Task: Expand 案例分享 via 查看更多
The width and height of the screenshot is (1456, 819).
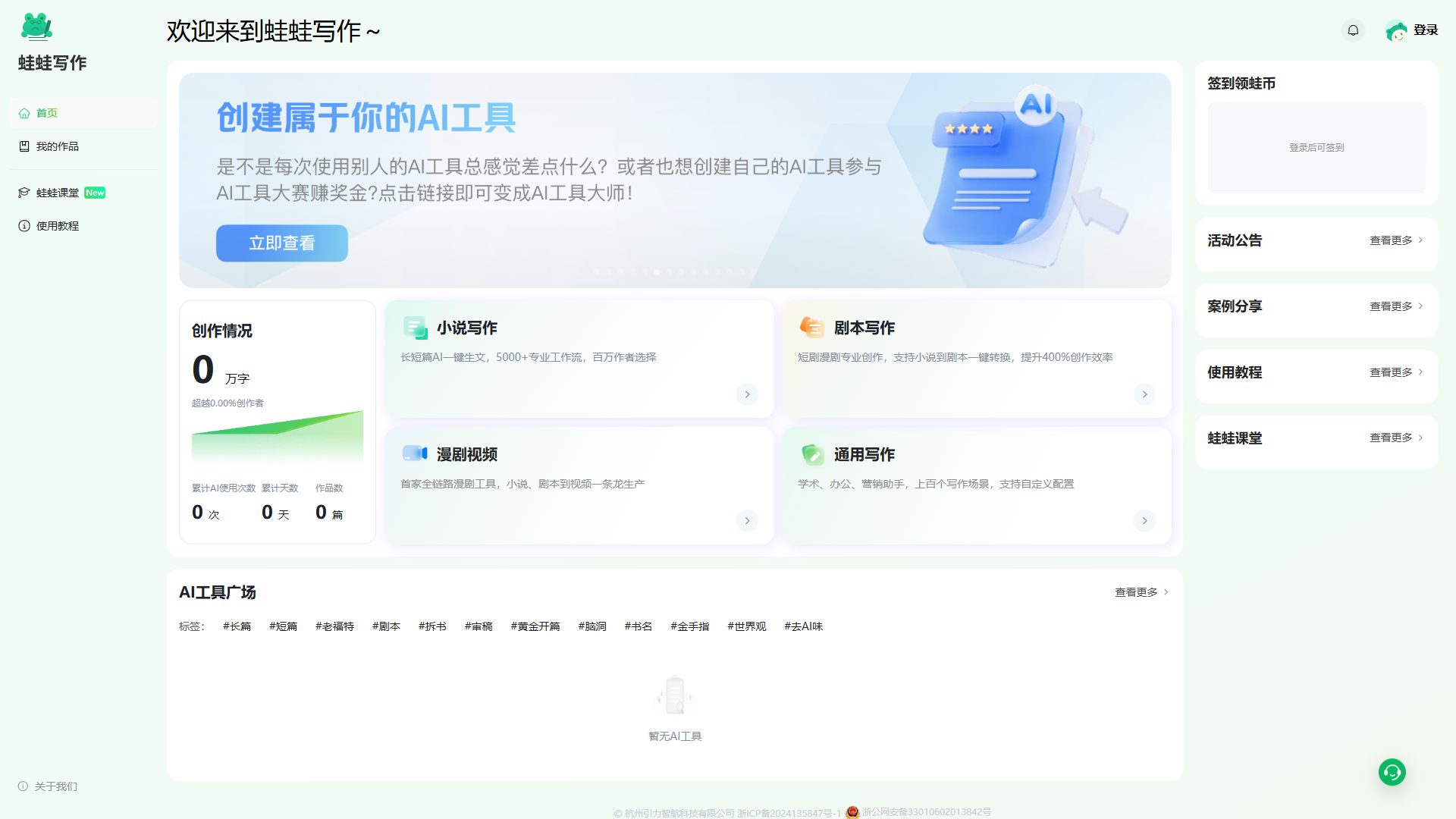Action: click(x=1395, y=306)
